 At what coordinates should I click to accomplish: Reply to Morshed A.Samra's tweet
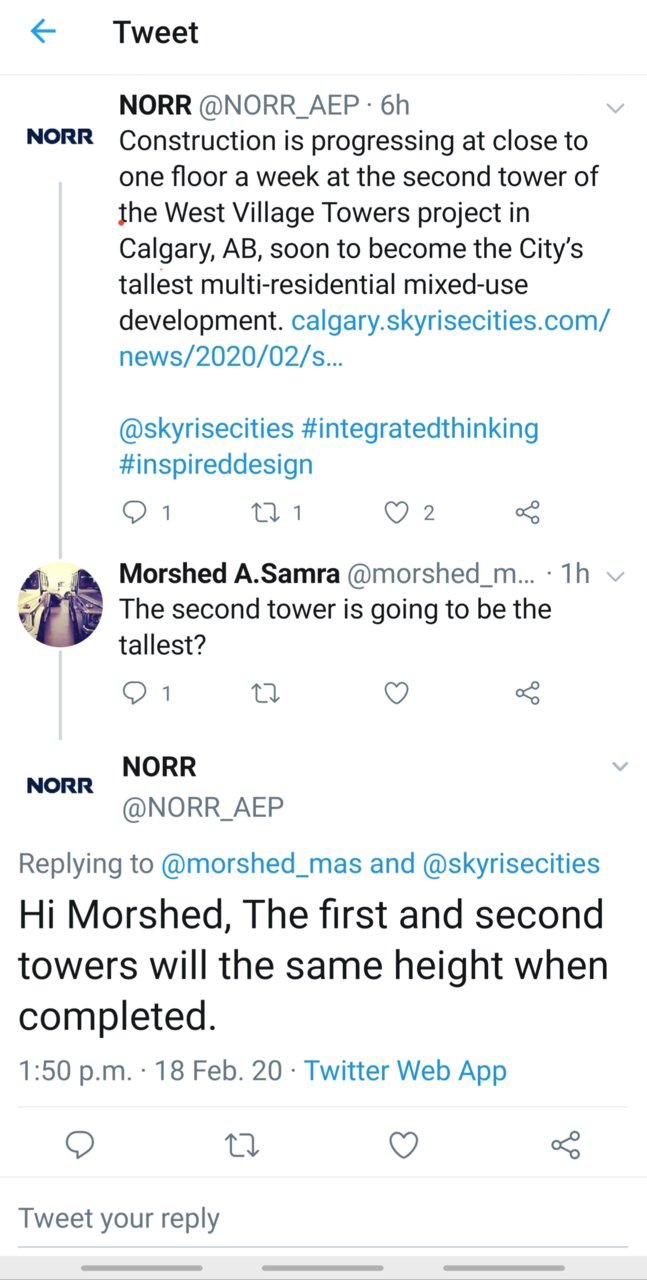[x=134, y=692]
